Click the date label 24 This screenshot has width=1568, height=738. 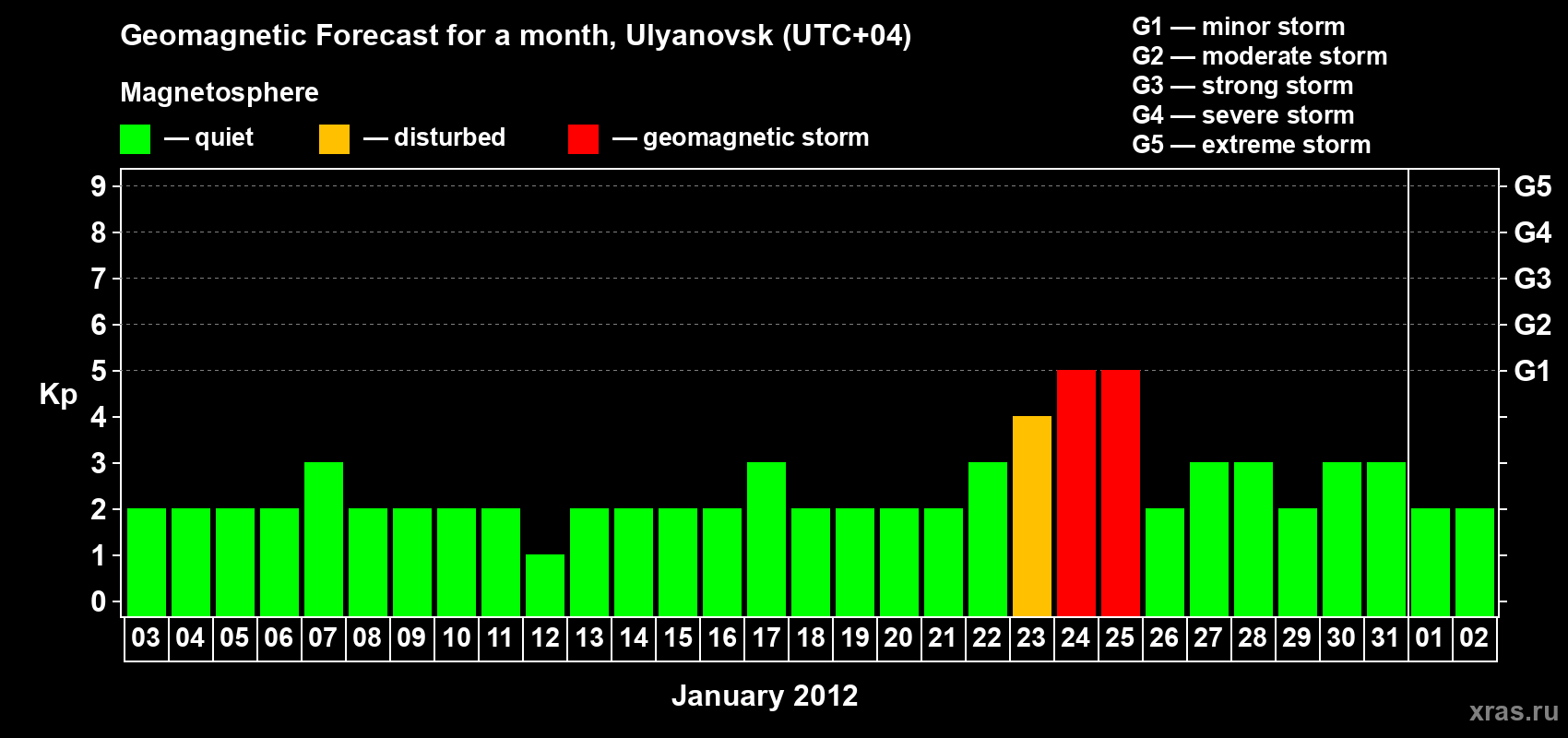click(x=1075, y=637)
